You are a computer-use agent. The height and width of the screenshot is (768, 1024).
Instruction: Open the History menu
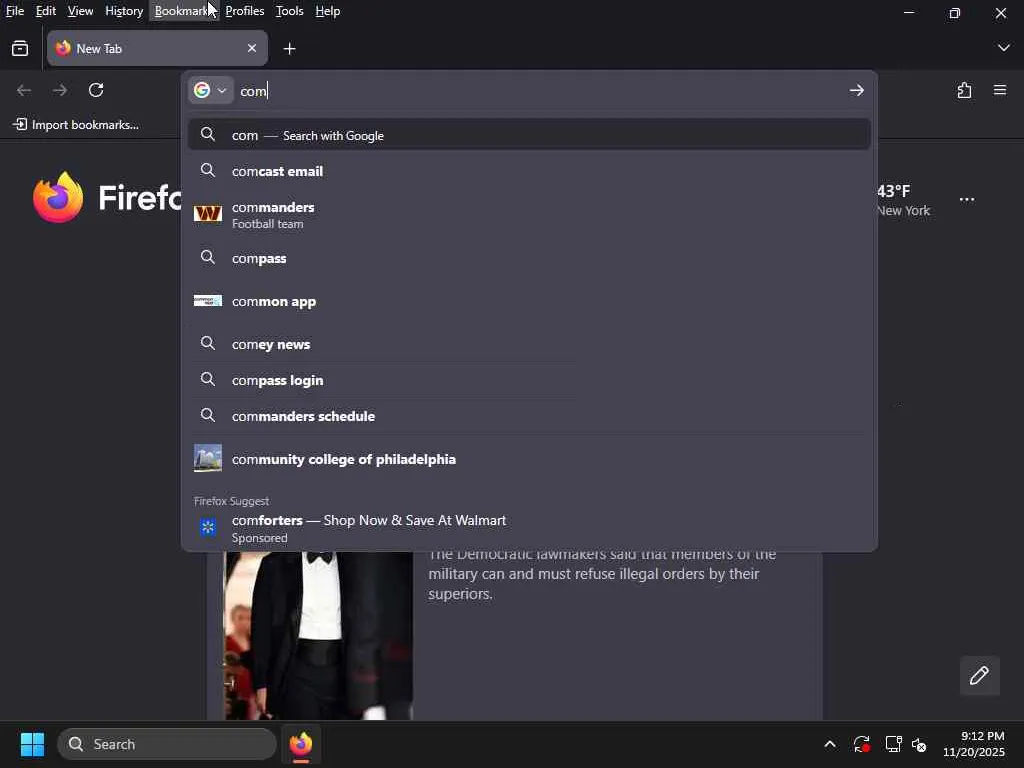(124, 11)
